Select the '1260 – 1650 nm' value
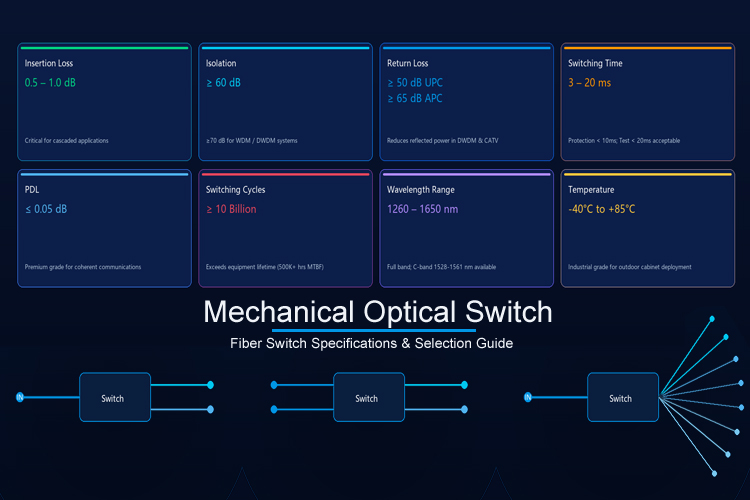 coord(422,209)
